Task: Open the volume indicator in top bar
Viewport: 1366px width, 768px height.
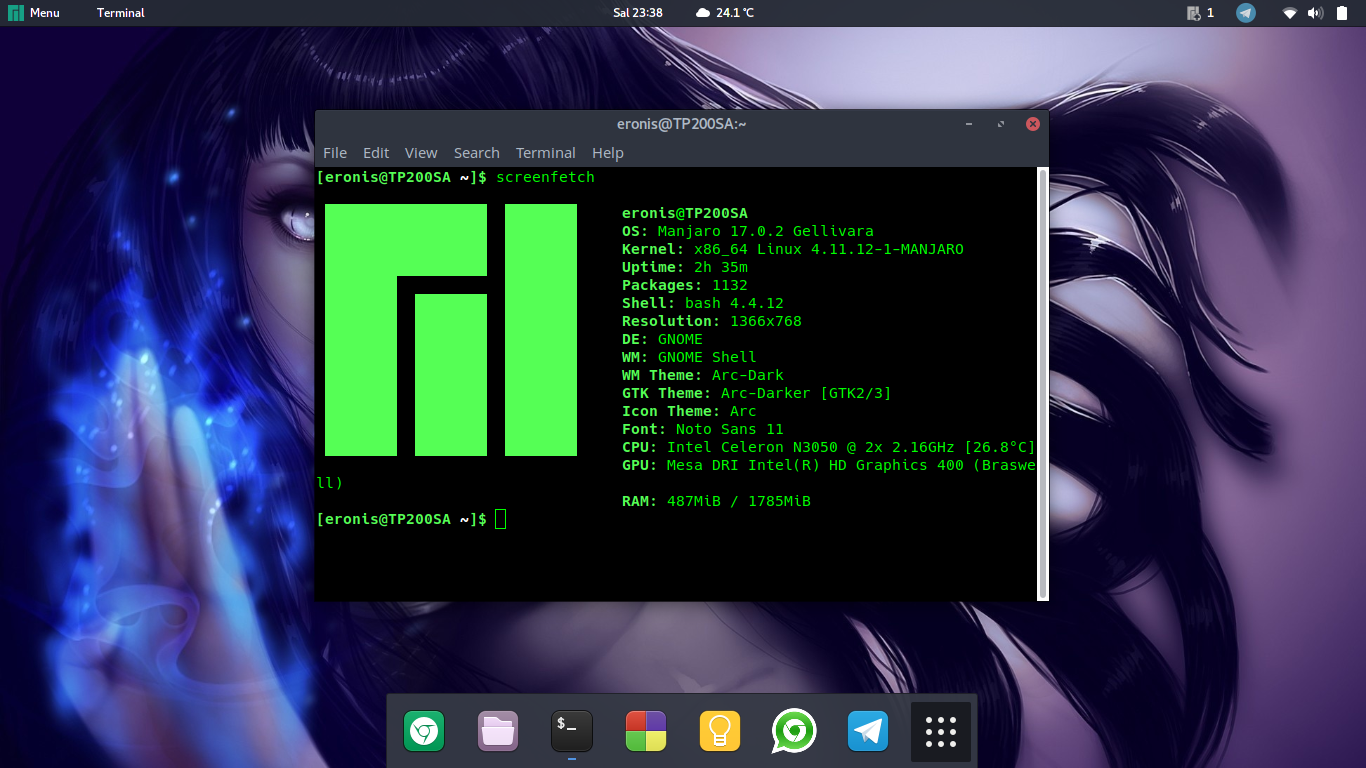Action: (x=1315, y=13)
